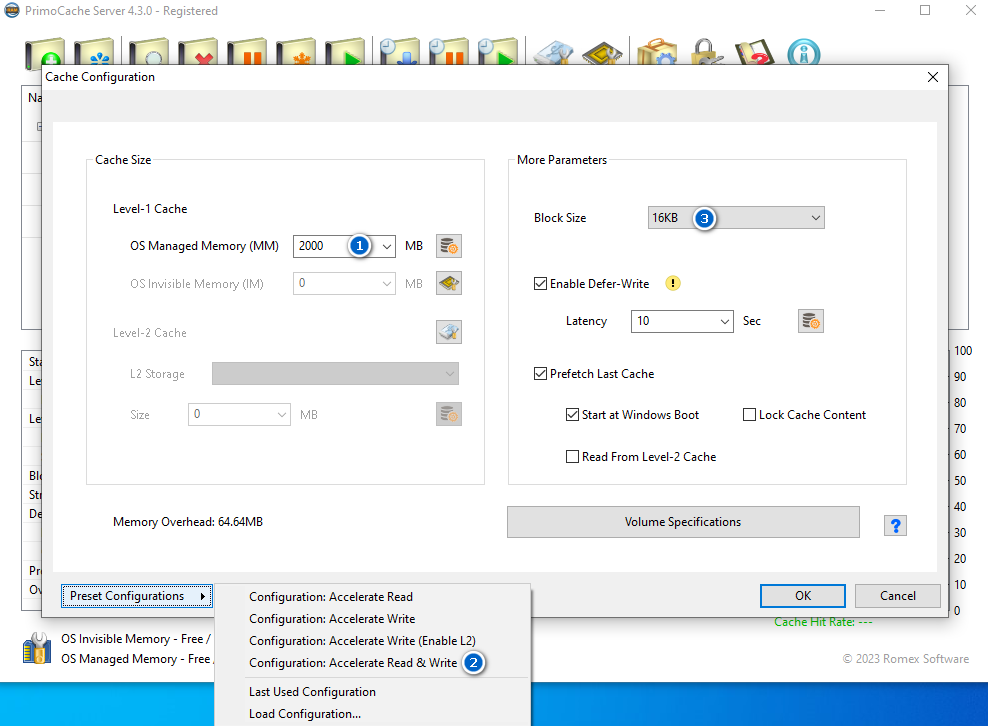
Task: Maximize the PrimoCache Server window
Action: (x=925, y=11)
